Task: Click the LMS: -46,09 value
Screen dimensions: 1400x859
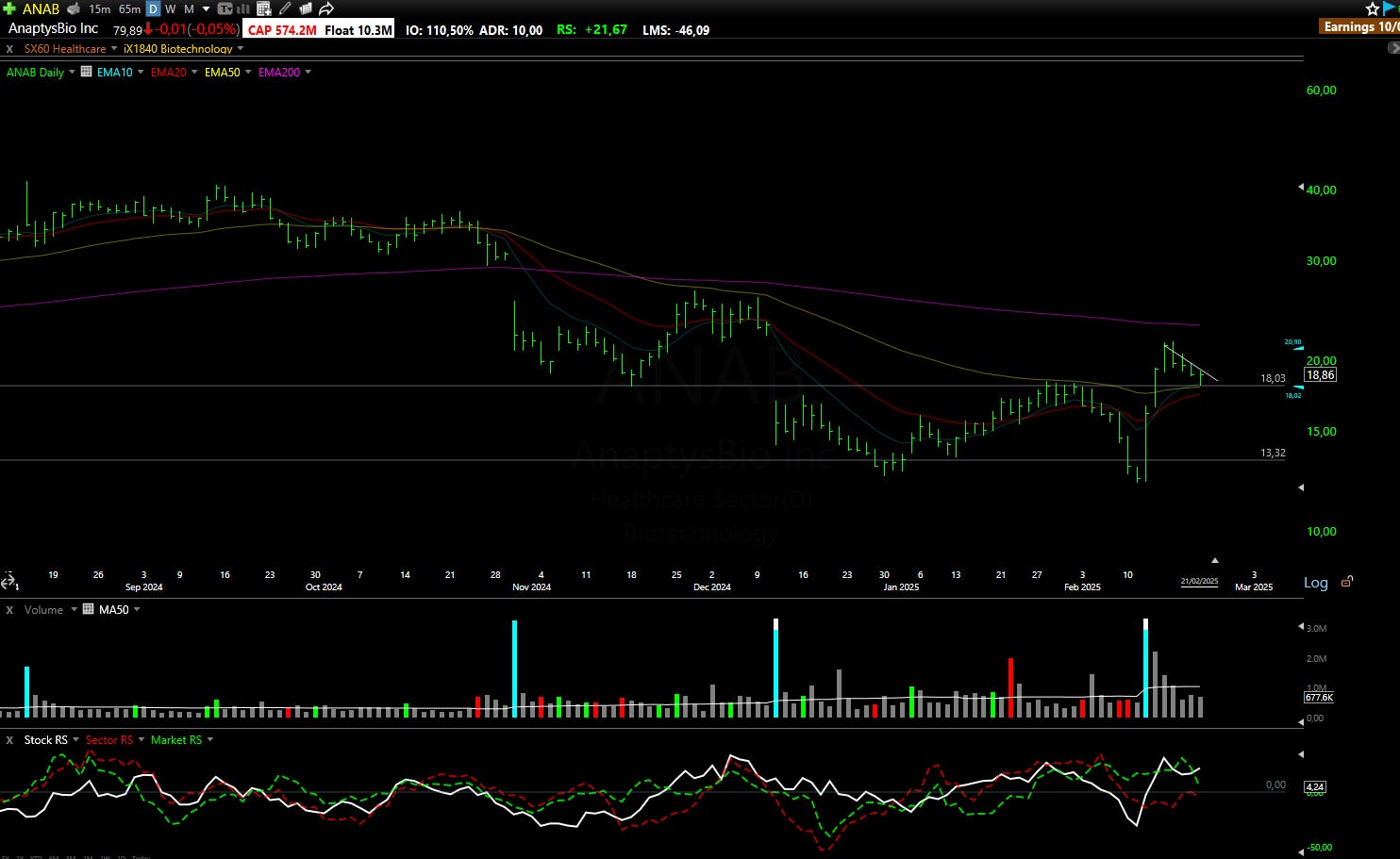Action: [x=675, y=30]
